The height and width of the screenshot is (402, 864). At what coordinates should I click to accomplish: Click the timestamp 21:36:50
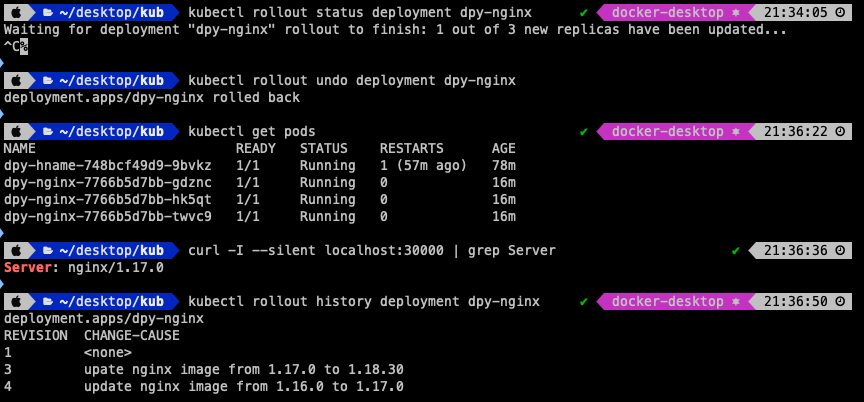[x=796, y=301]
